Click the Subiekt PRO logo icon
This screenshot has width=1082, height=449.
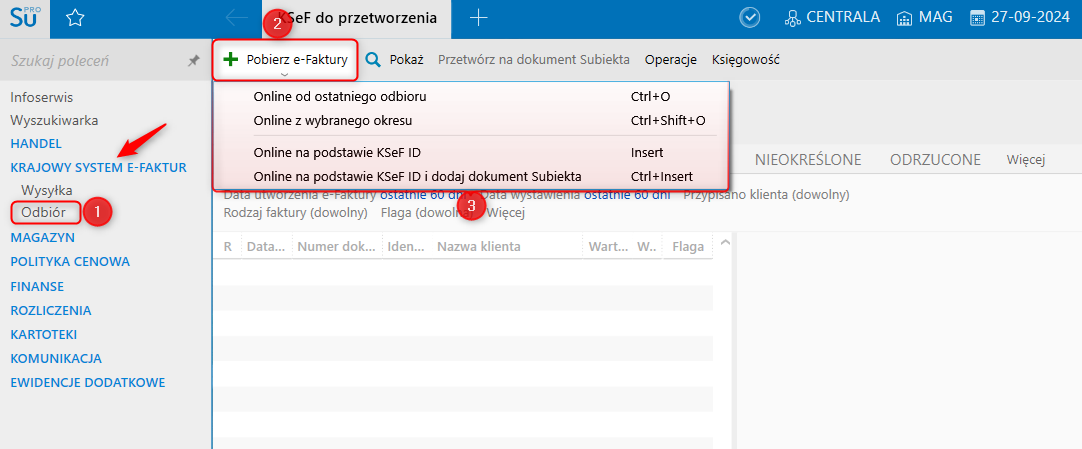coord(25,19)
